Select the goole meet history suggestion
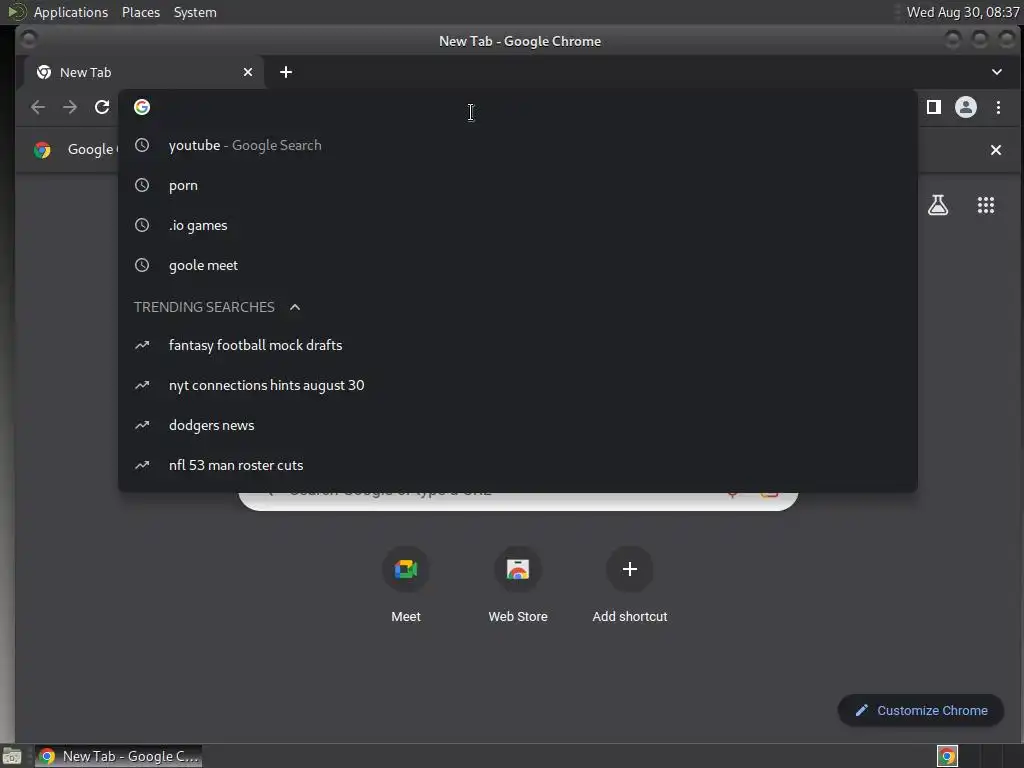This screenshot has width=1024, height=768. 517,265
